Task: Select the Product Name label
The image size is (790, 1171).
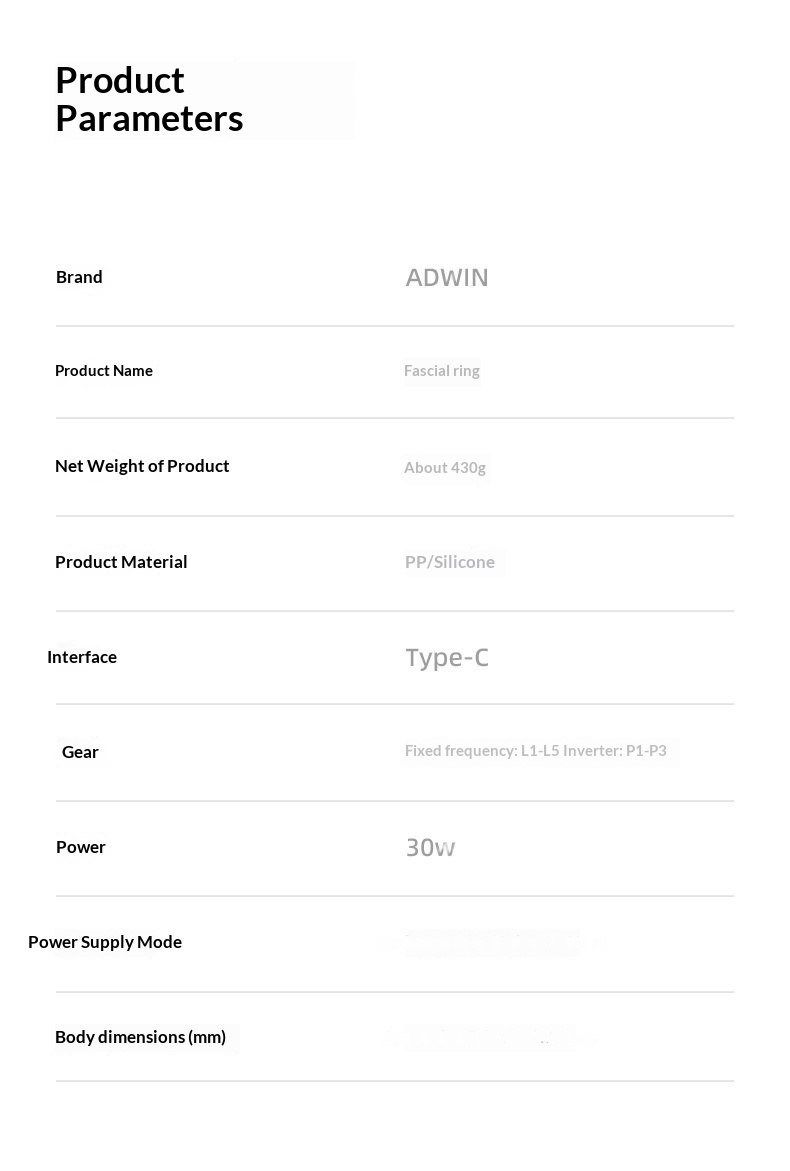Action: 104,370
